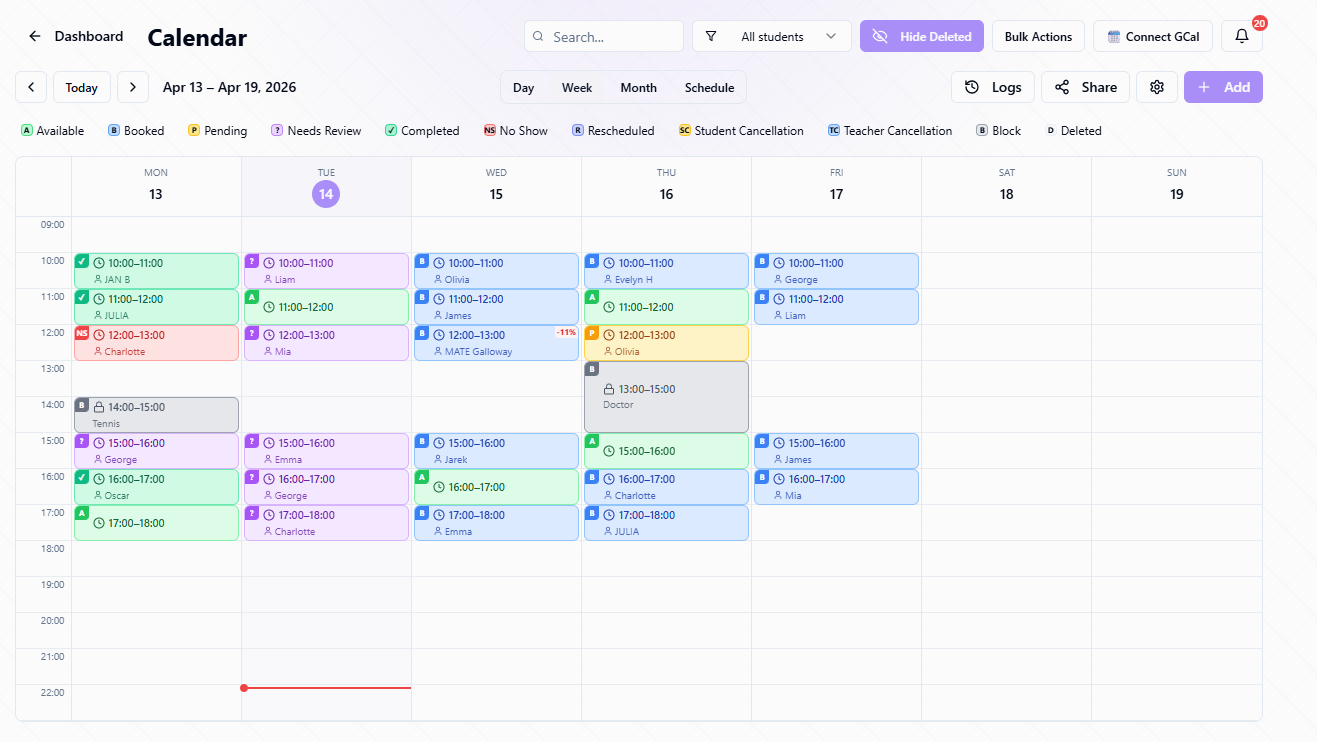Click the completed check on JAN B lesson

click(x=82, y=261)
